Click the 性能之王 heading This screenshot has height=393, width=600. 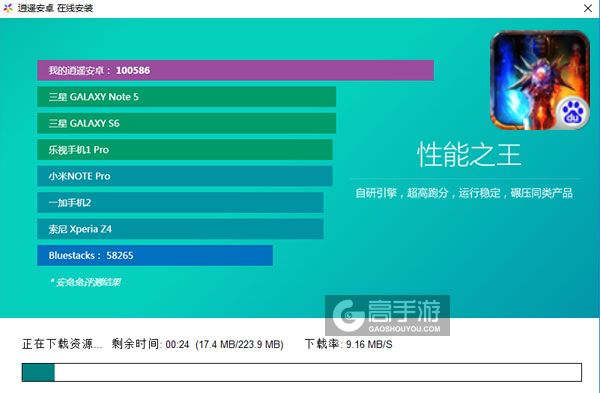pos(469,155)
